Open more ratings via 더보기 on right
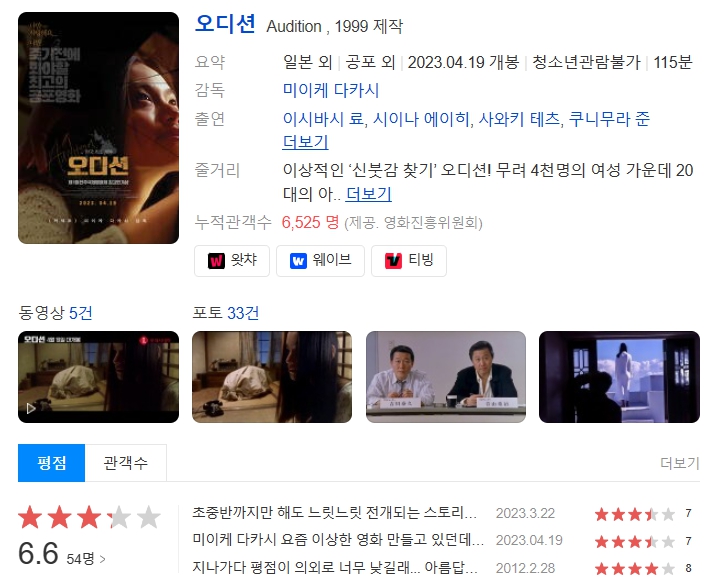Viewport: 720px width, 580px height. pyautogui.click(x=680, y=463)
